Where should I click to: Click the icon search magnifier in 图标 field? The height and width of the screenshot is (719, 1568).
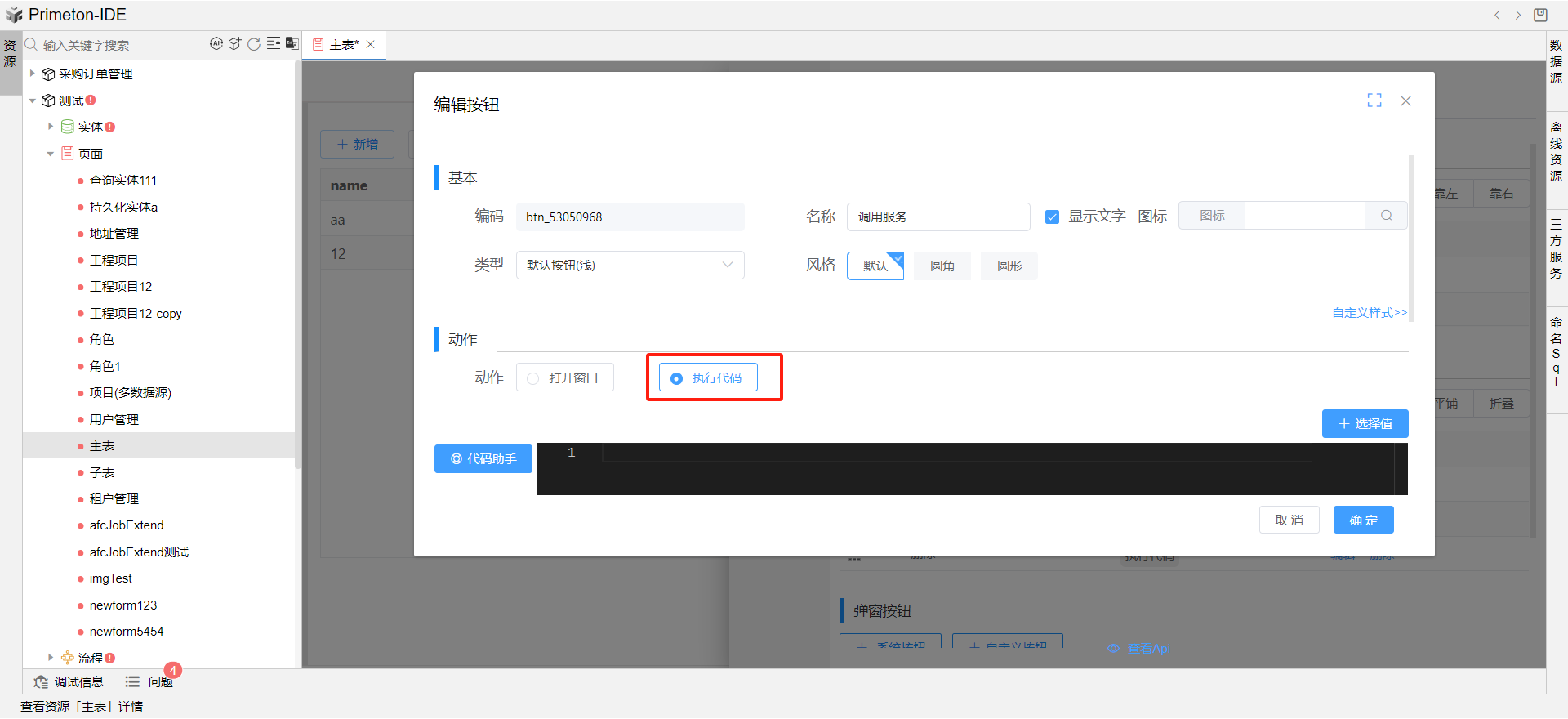point(1386,216)
